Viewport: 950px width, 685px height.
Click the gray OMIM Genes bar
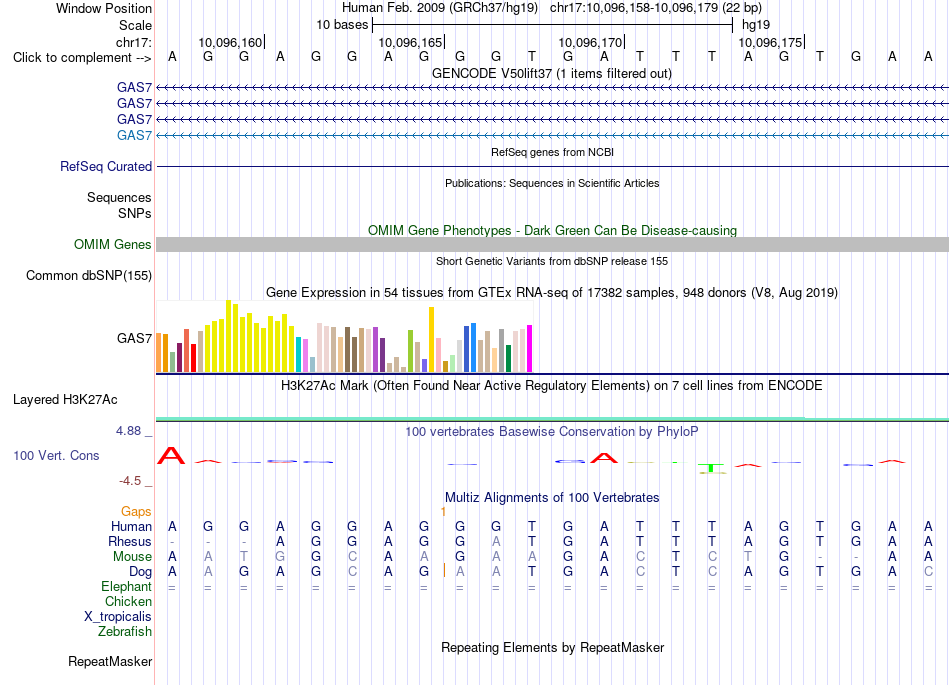click(x=553, y=244)
